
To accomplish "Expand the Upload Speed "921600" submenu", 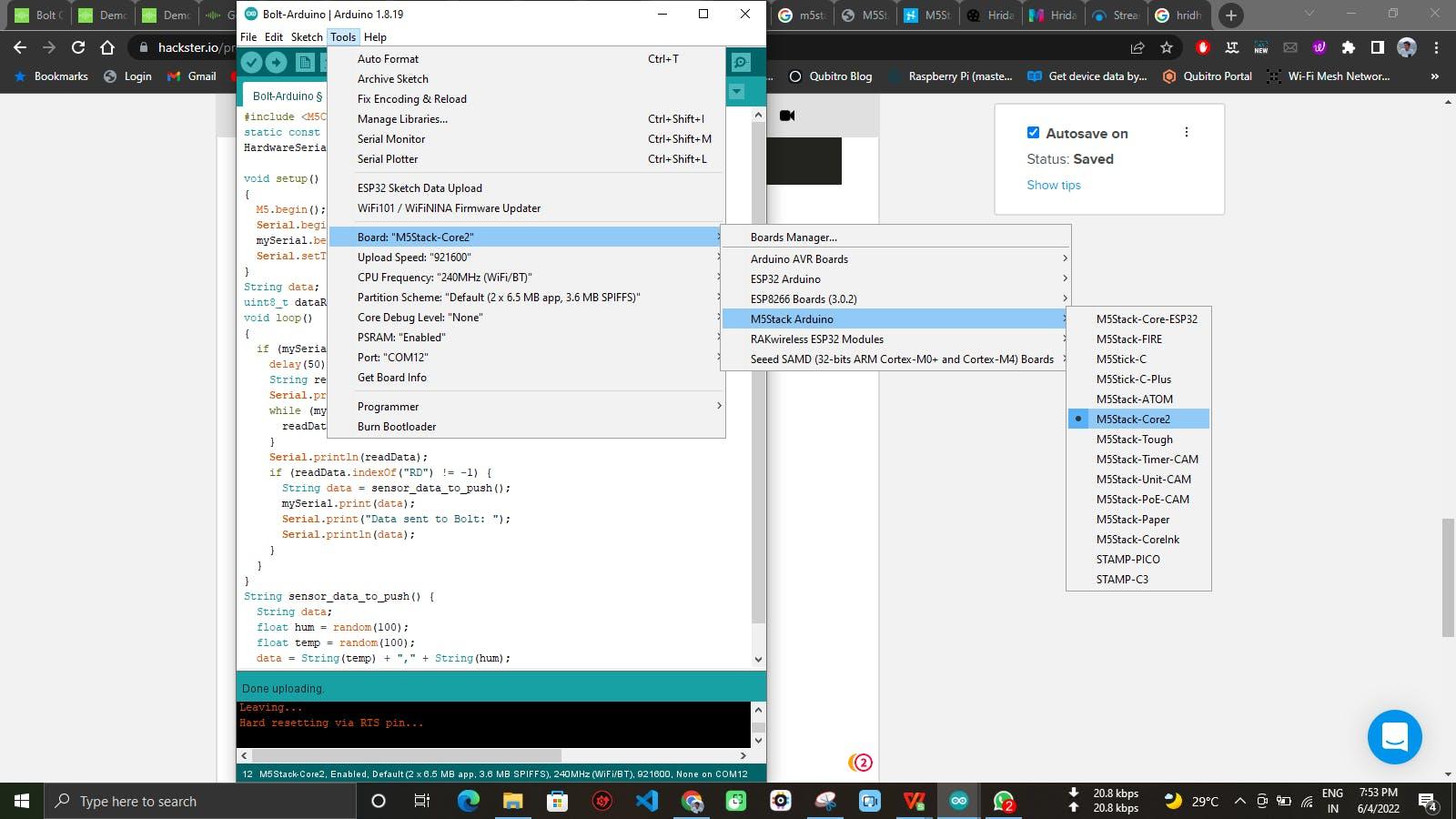I will click(527, 258).
